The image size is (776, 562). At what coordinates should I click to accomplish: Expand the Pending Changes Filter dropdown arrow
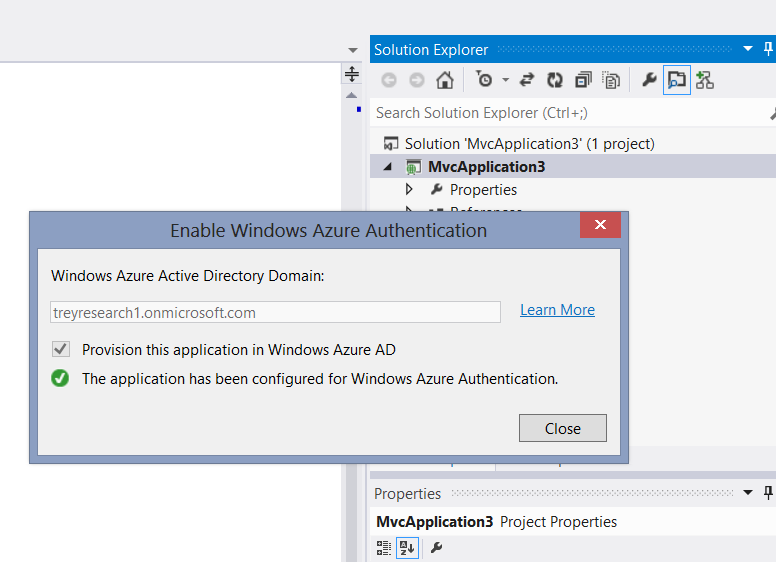click(505, 80)
